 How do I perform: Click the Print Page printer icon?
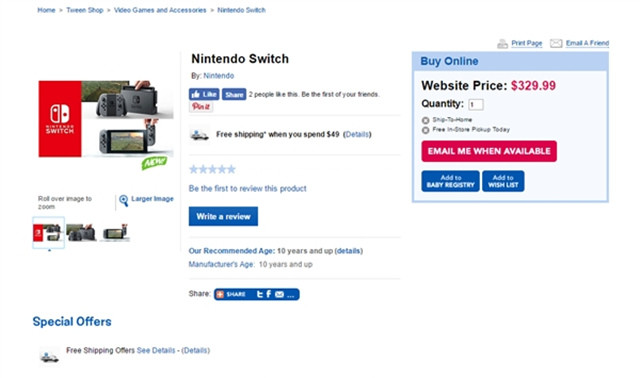point(502,43)
